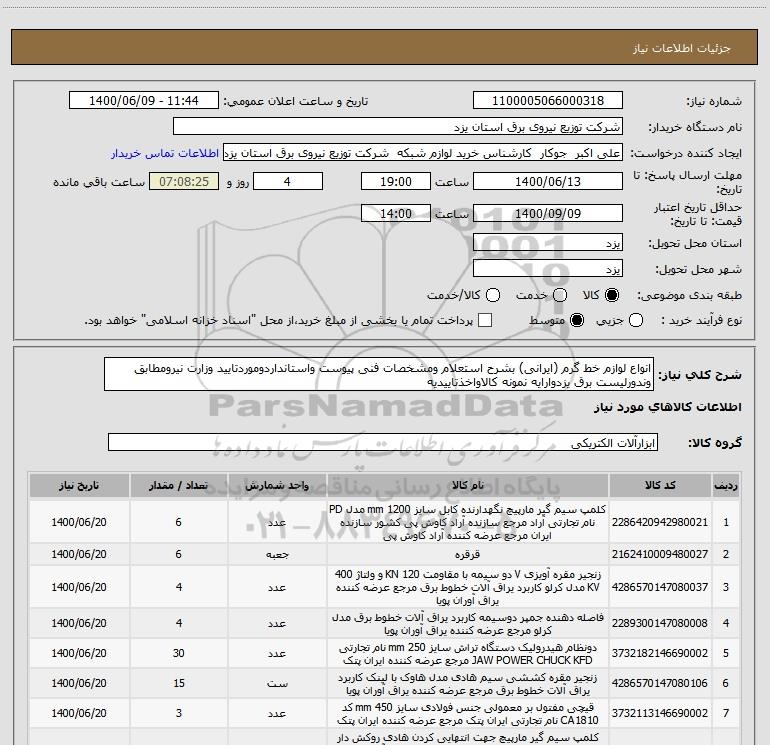770x745 pixels.
Task: Click the deadline time field 19:00
Action: 396,181
